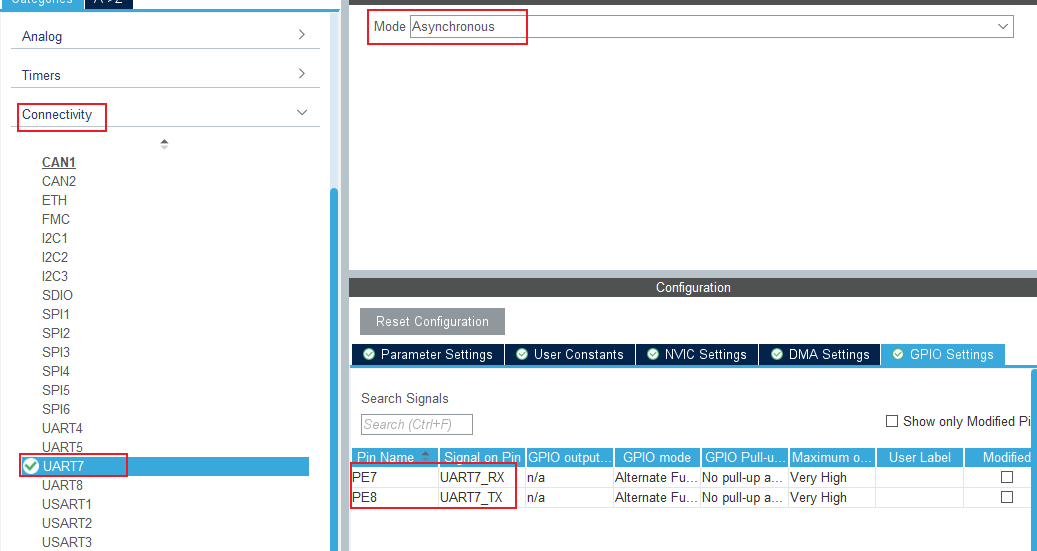Select SPI6 peripheral
Screen dimensions: 1037x551
[x=56, y=409]
